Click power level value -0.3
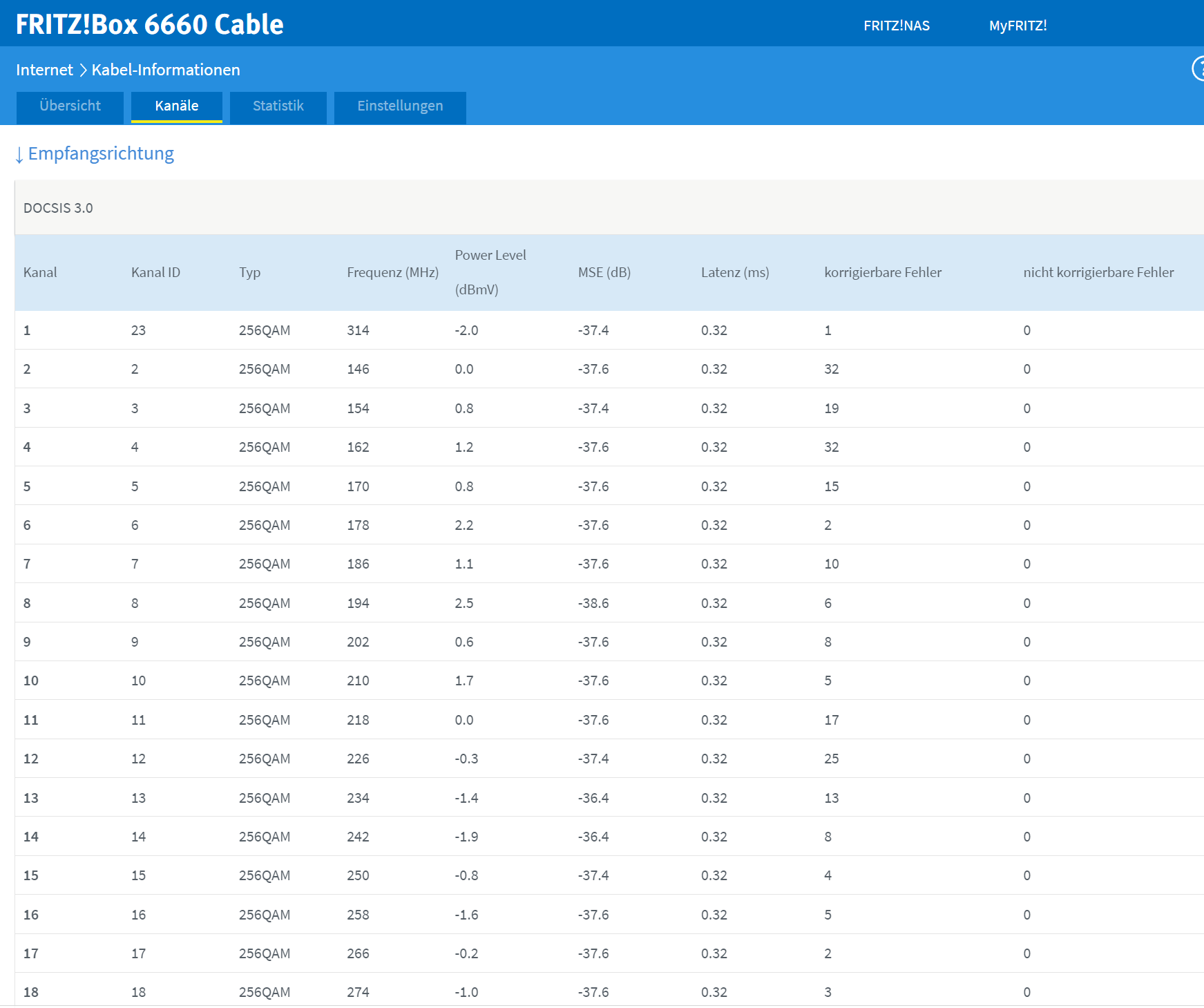 (x=466, y=759)
